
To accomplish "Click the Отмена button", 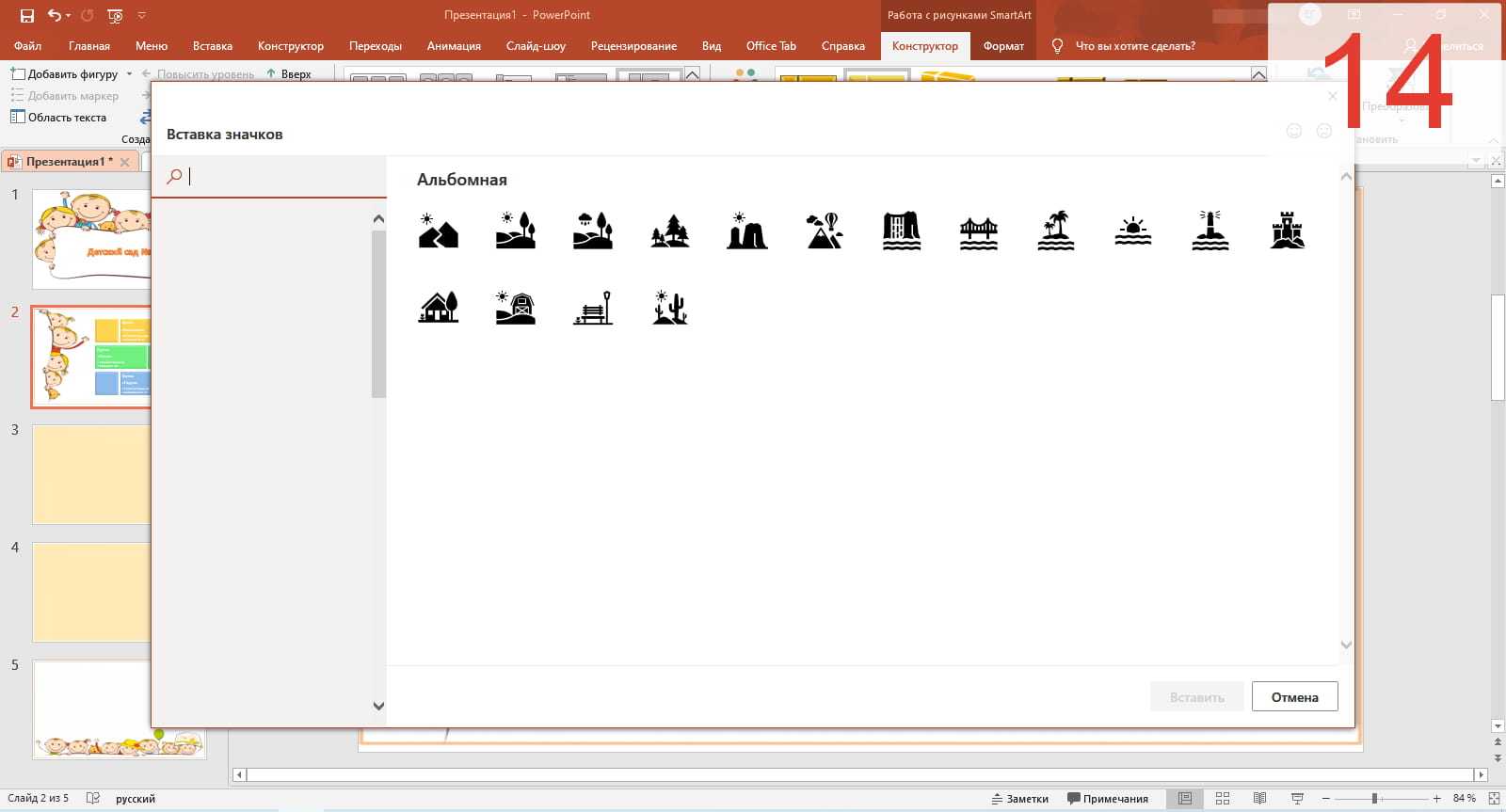I will point(1294,697).
